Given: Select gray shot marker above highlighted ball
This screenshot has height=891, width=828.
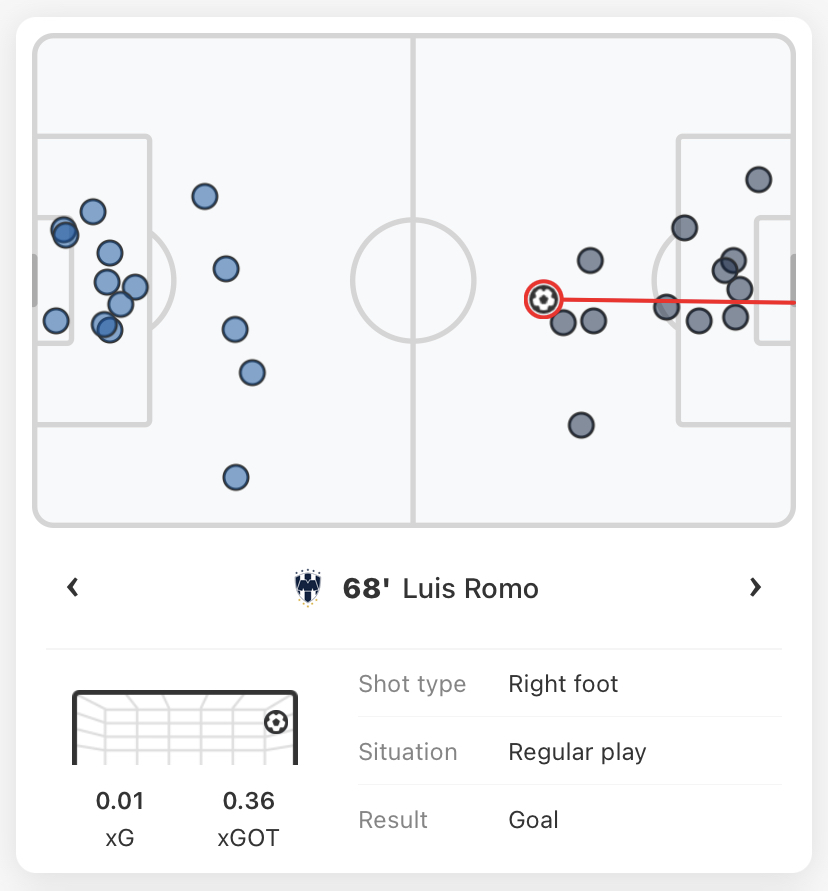Looking at the screenshot, I should click(590, 261).
